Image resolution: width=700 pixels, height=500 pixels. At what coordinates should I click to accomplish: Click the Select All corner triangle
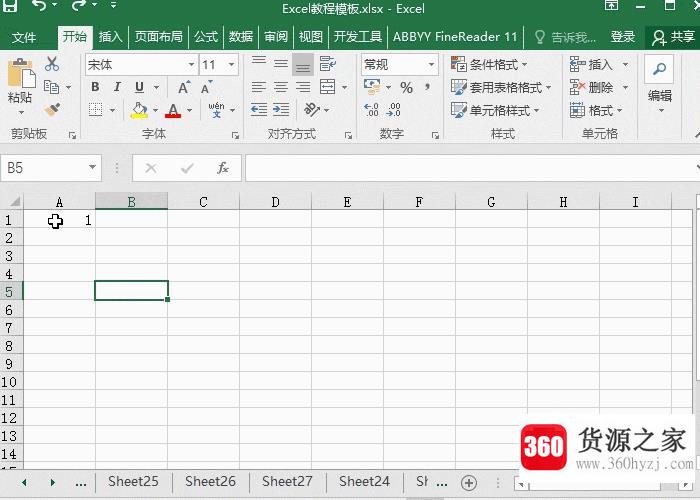14,201
